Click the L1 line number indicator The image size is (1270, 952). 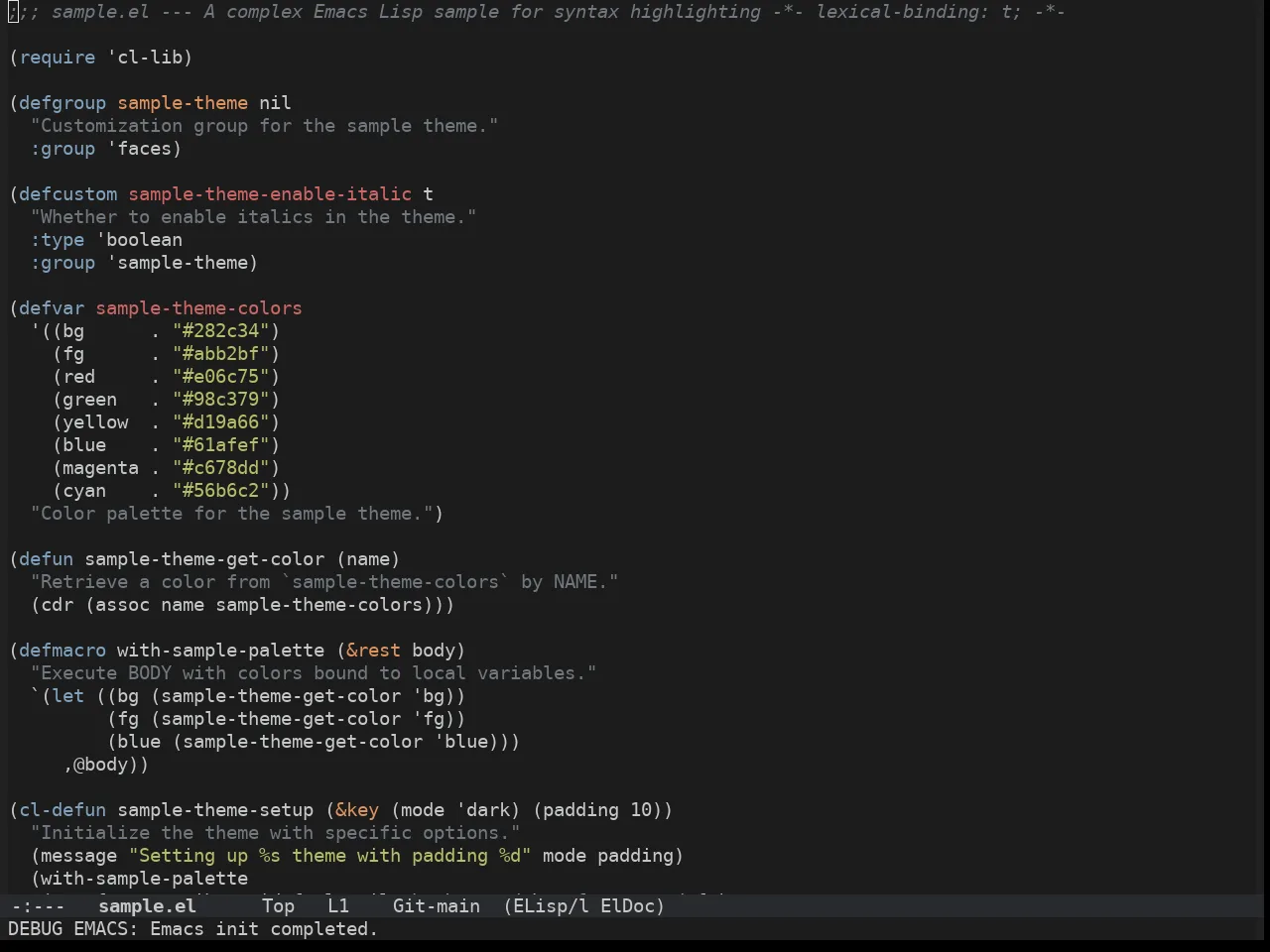(338, 906)
